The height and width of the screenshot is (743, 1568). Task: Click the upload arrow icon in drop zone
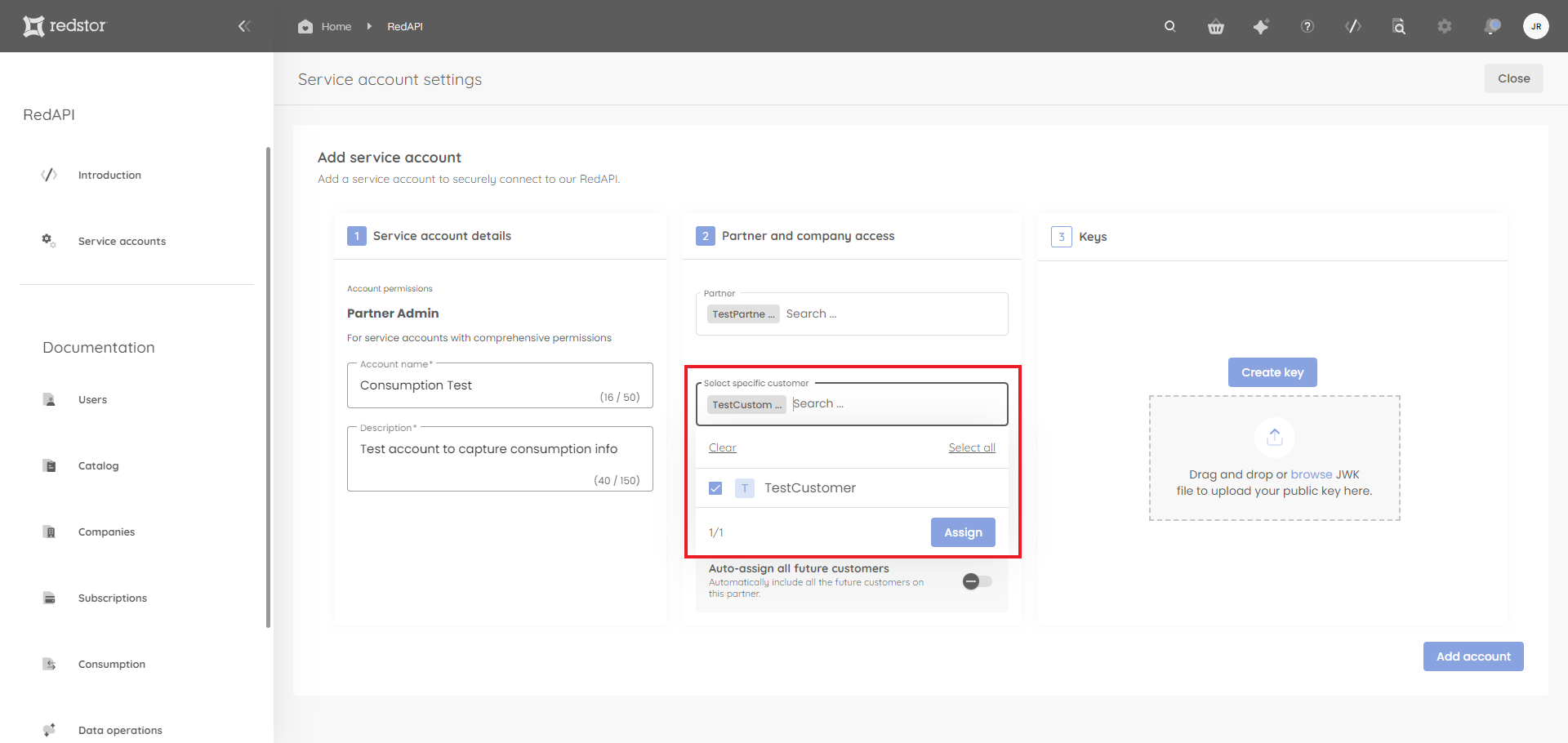[x=1274, y=438]
